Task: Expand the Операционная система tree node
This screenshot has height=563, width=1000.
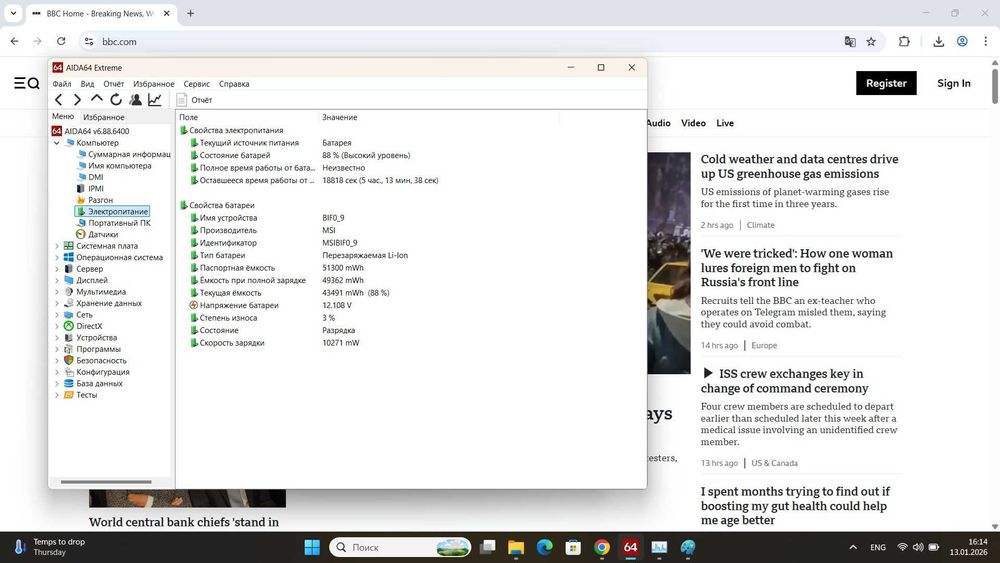Action: (x=57, y=258)
